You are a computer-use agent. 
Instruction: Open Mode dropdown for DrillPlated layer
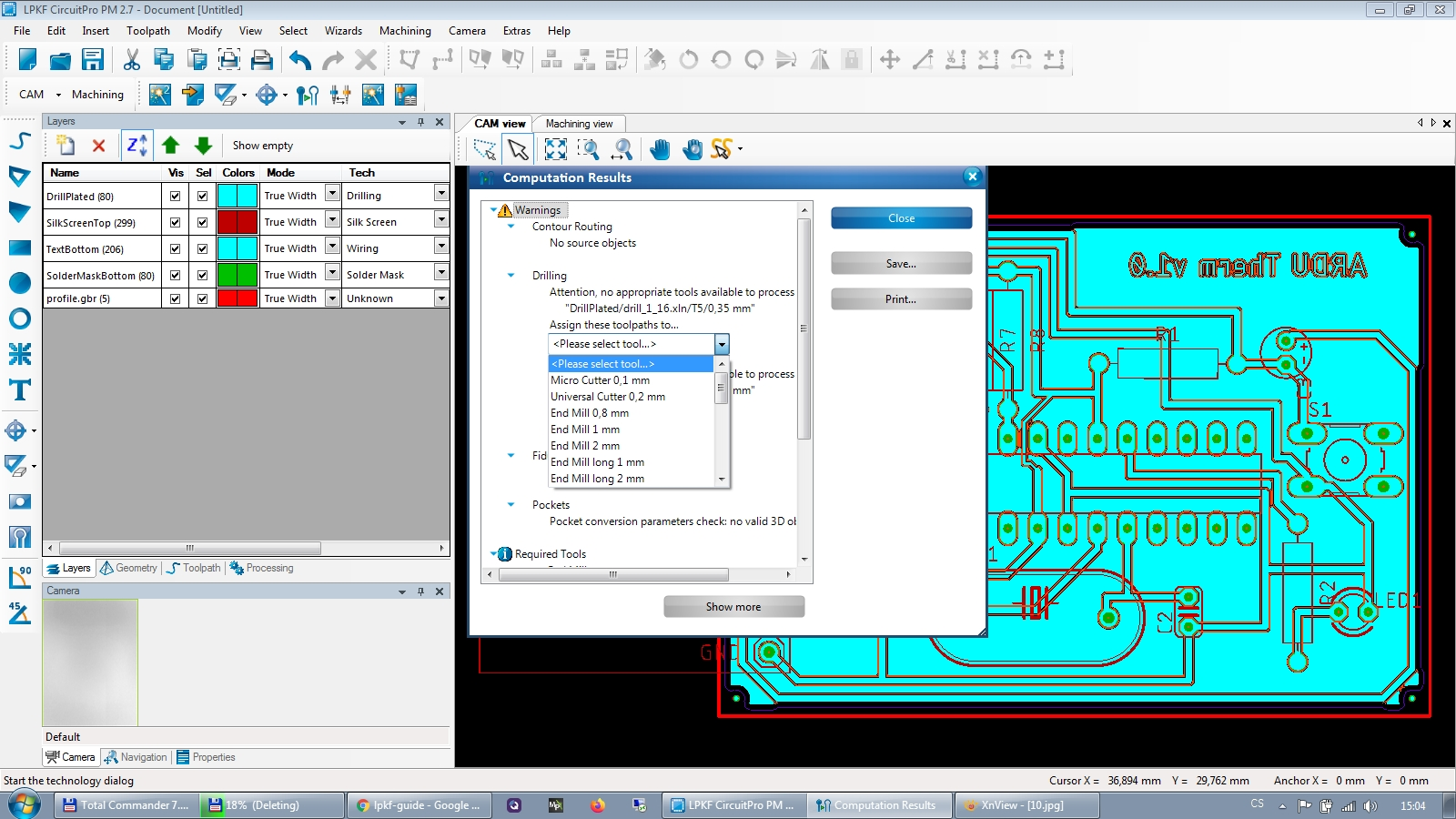[332, 194]
